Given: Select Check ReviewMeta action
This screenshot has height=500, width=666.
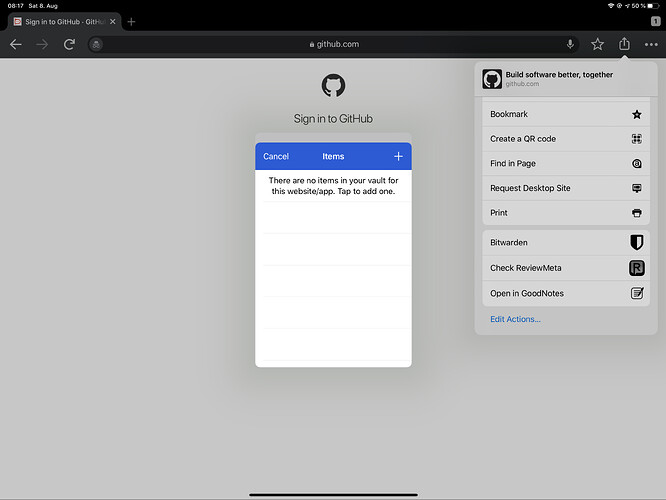Looking at the screenshot, I should coord(566,268).
